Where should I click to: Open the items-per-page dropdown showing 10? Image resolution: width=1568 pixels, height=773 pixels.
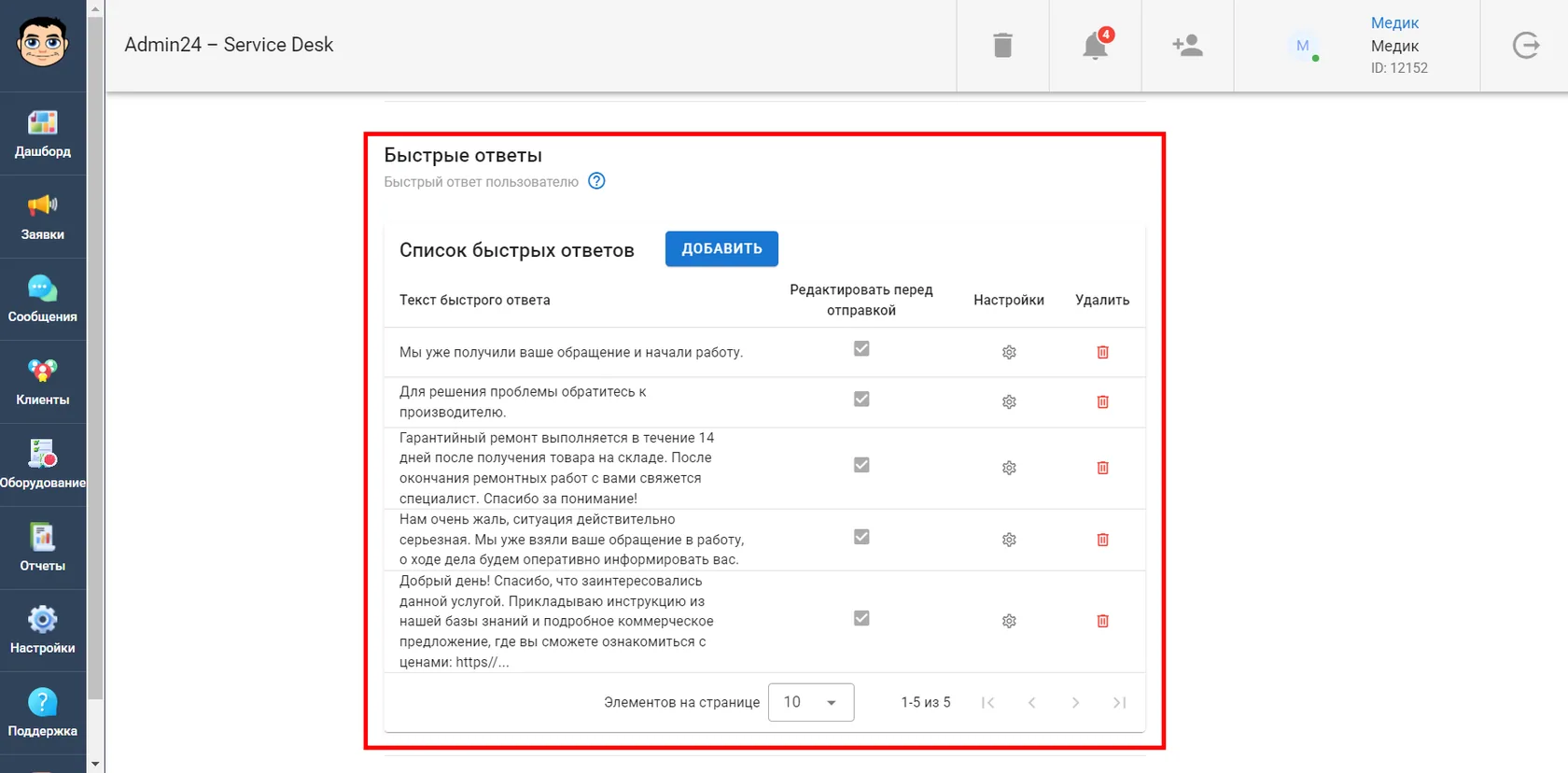(811, 702)
